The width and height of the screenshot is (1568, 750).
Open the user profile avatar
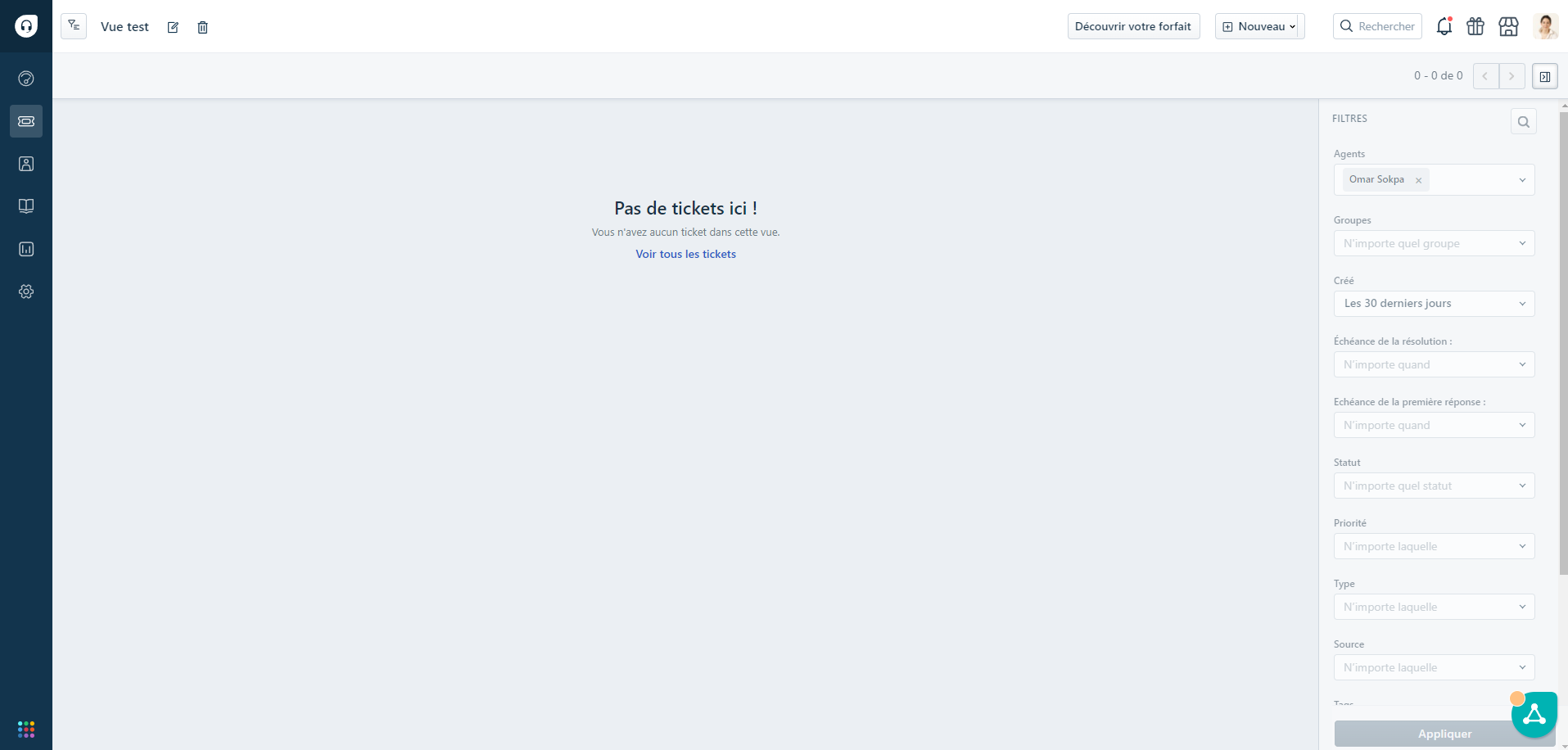tap(1546, 26)
